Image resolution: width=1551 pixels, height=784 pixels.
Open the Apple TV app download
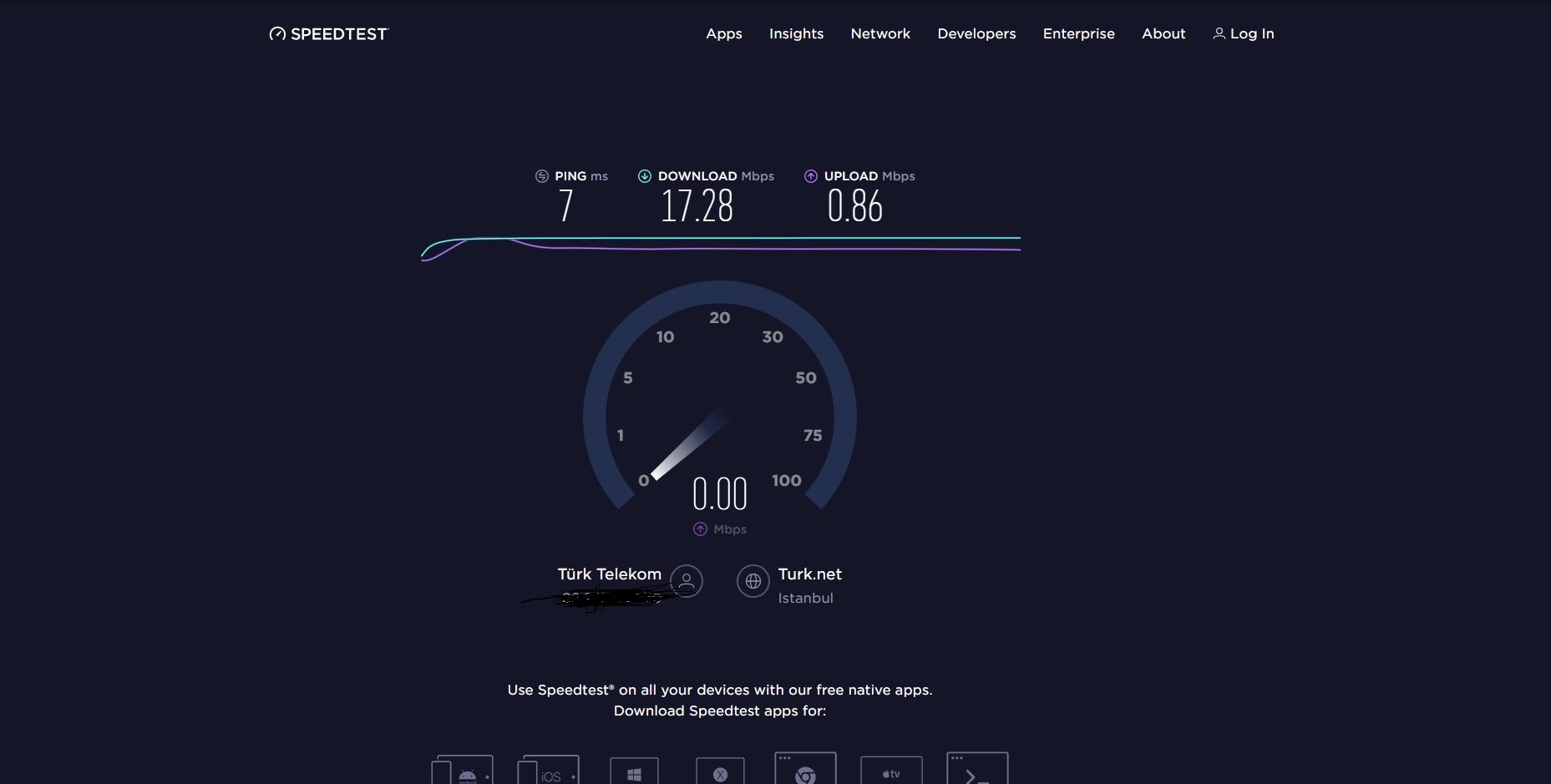[891, 771]
